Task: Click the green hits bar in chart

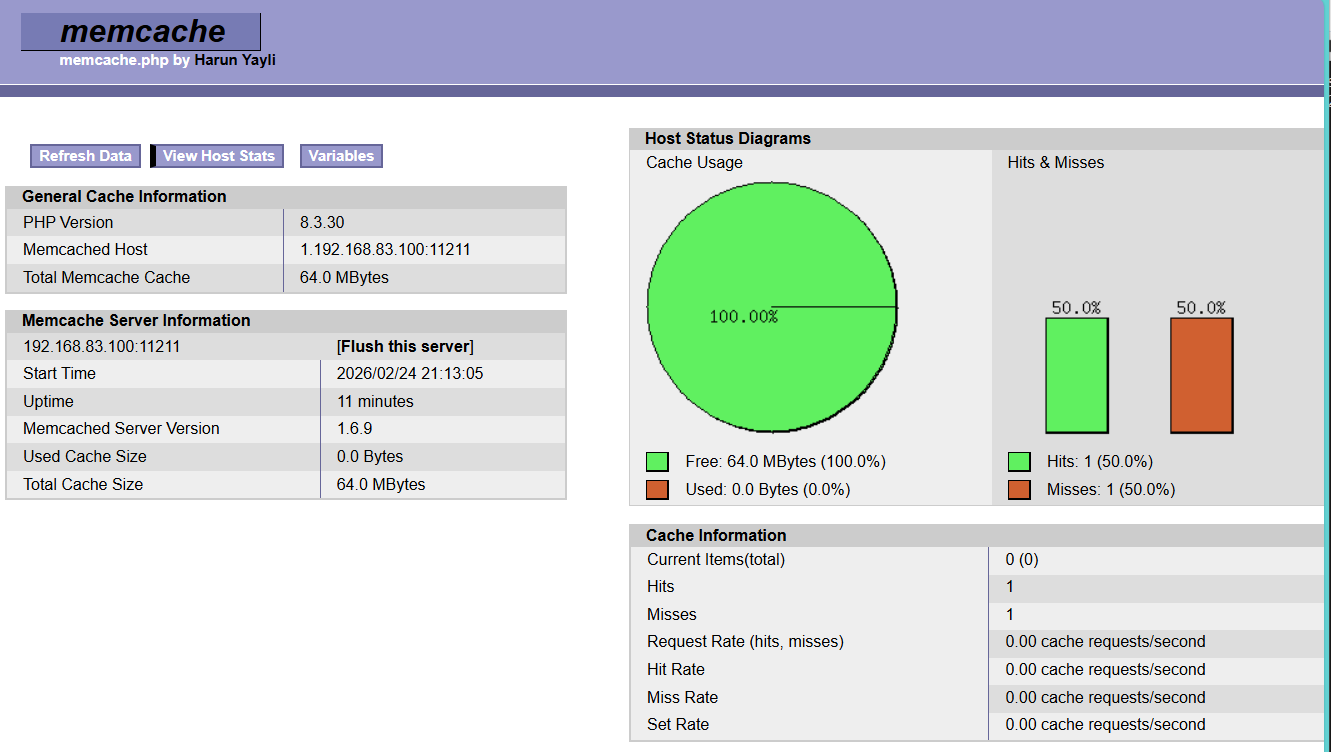Action: click(x=1077, y=375)
